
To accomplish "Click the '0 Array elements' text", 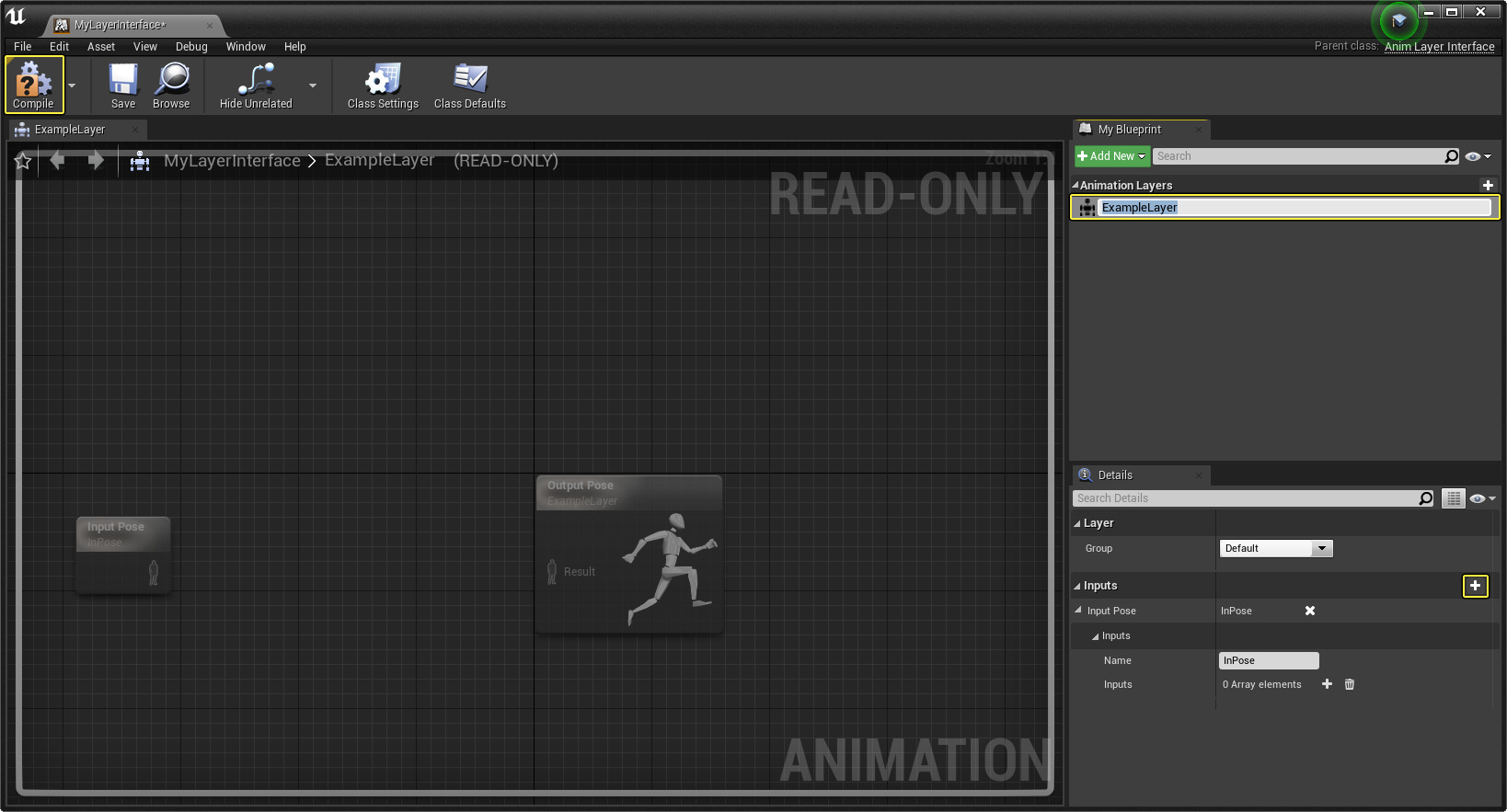I will click(1261, 684).
